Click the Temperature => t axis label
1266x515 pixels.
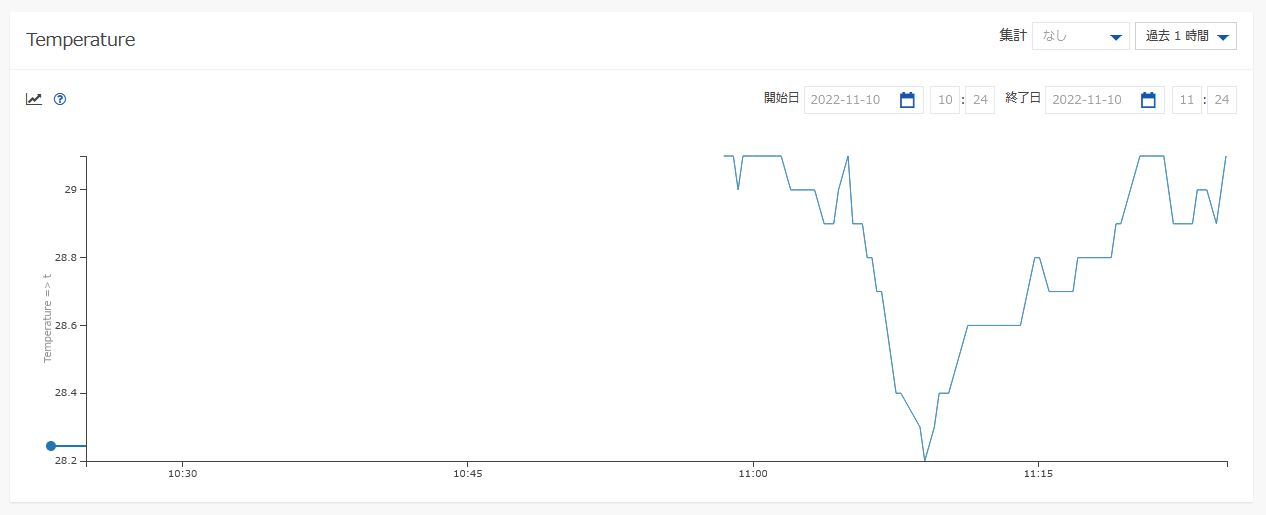coord(47,317)
